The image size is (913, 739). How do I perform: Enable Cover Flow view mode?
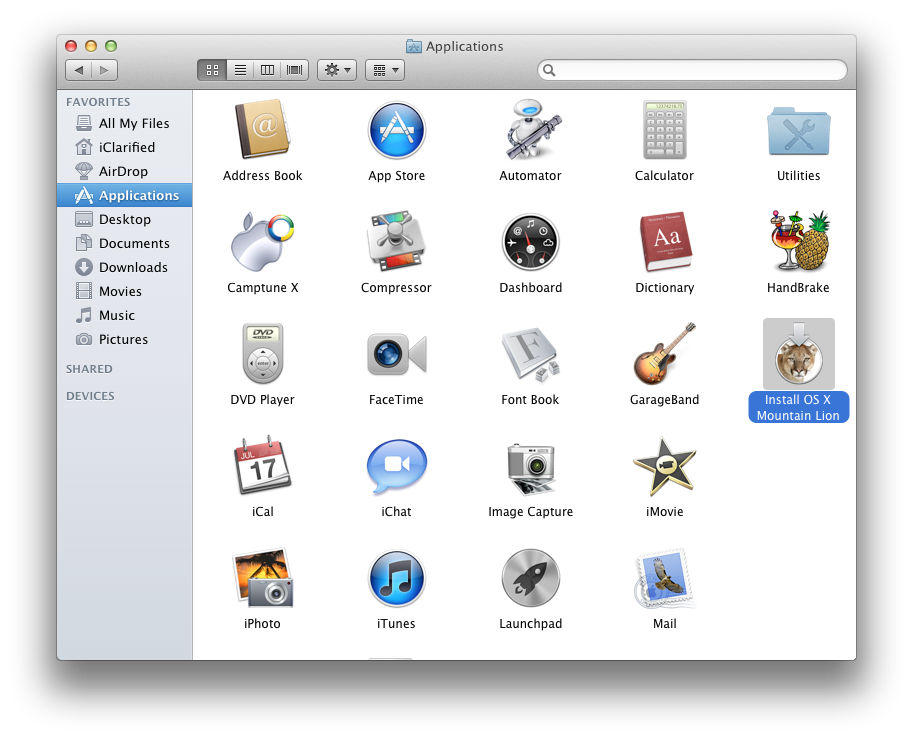click(295, 70)
